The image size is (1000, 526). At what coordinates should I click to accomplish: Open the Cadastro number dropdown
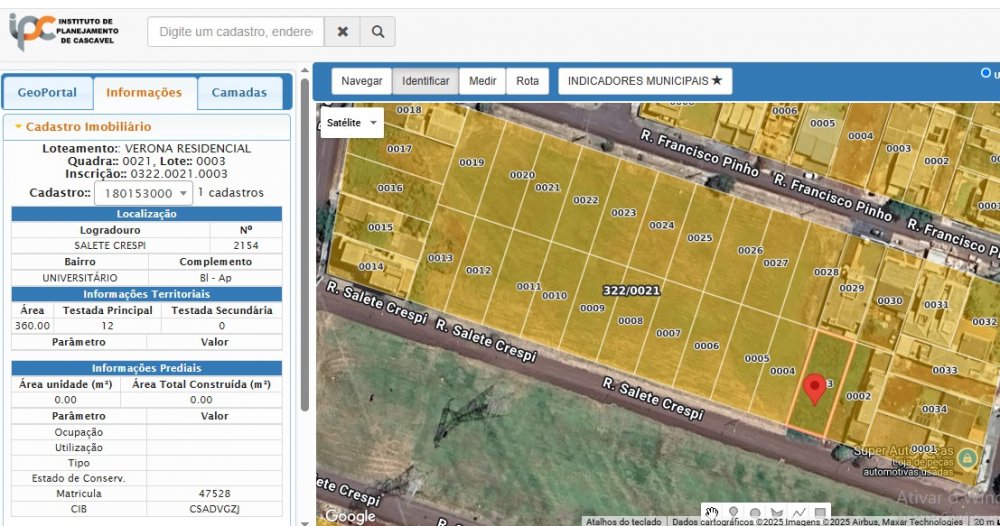tap(143, 193)
